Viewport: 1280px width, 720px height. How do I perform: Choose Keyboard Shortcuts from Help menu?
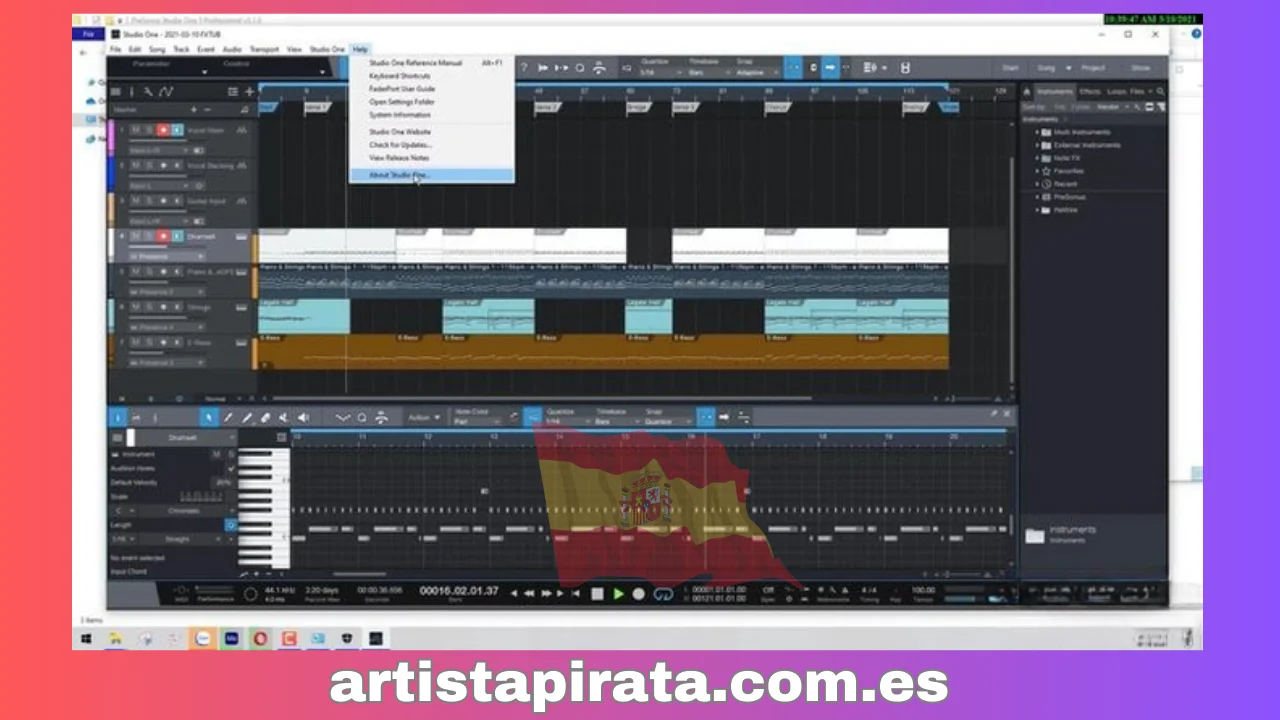coord(431,76)
